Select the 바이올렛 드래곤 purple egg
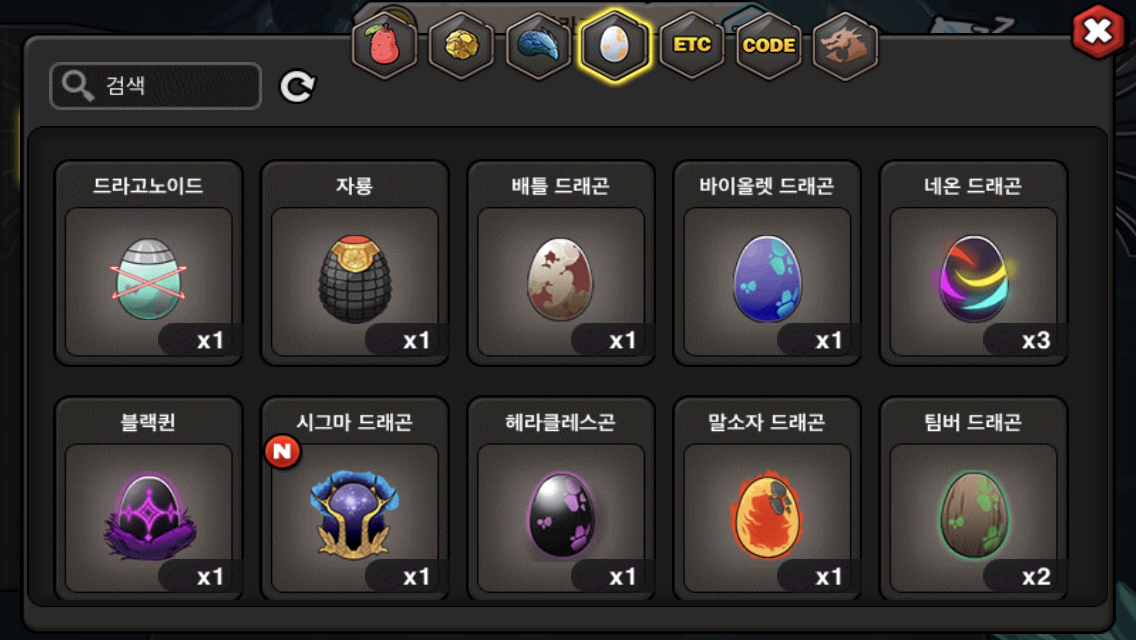 (x=767, y=263)
